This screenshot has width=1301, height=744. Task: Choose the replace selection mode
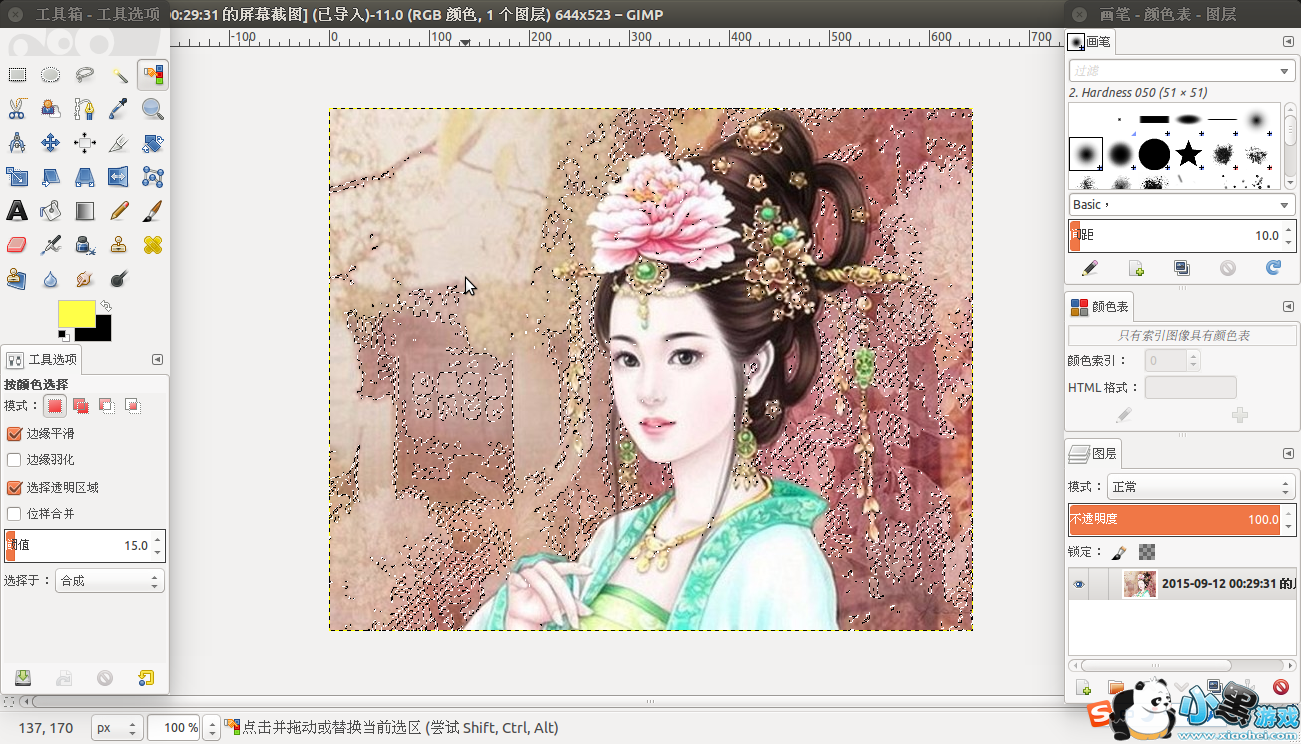click(x=55, y=405)
